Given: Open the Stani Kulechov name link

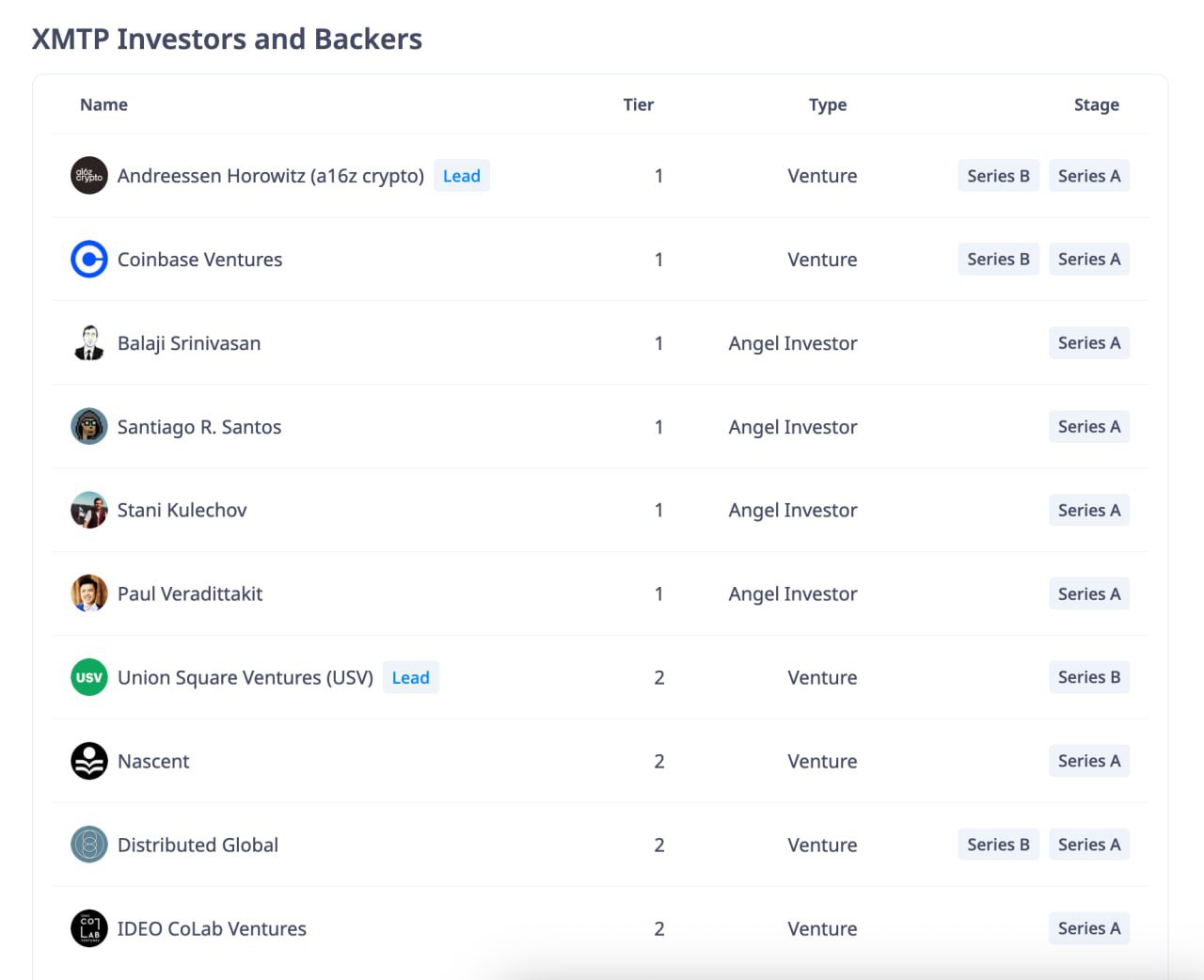Looking at the screenshot, I should [182, 510].
